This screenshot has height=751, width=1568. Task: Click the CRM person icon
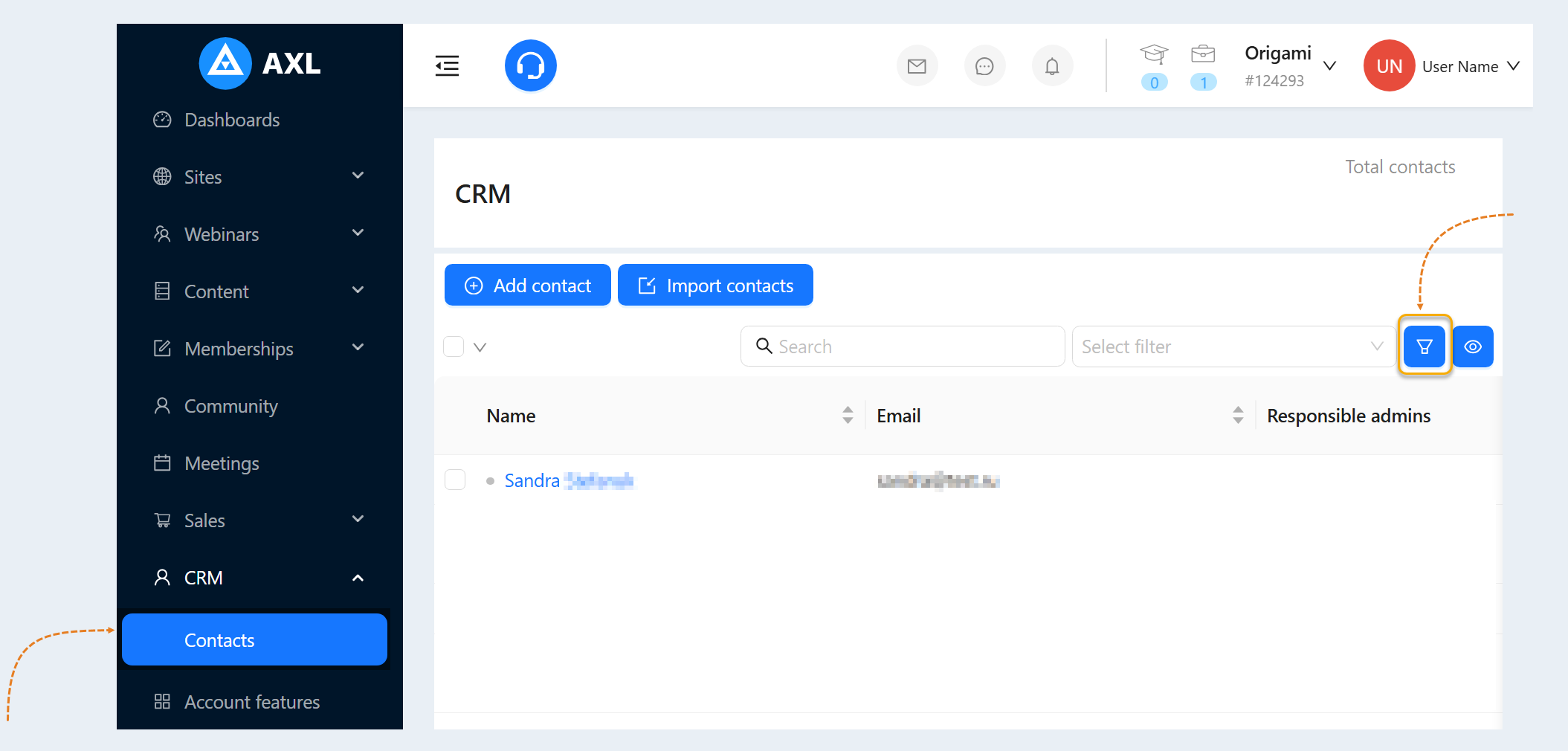(162, 578)
